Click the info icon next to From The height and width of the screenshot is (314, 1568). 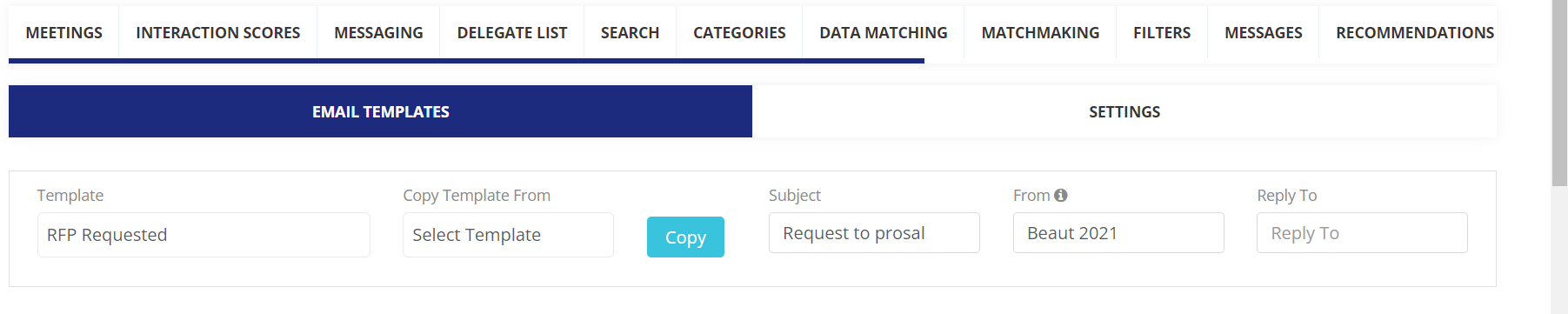[1060, 196]
